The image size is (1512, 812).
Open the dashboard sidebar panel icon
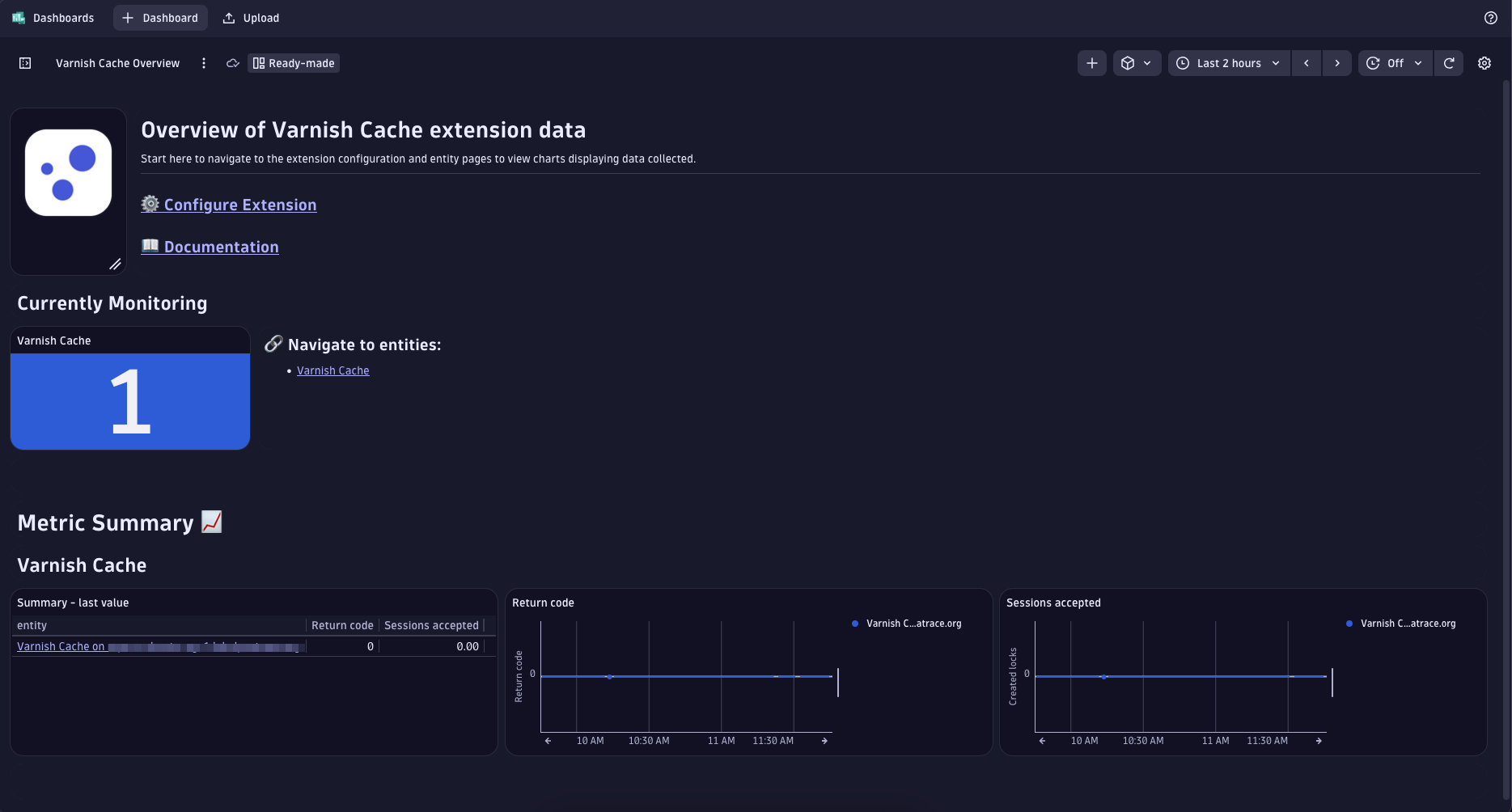(25, 62)
